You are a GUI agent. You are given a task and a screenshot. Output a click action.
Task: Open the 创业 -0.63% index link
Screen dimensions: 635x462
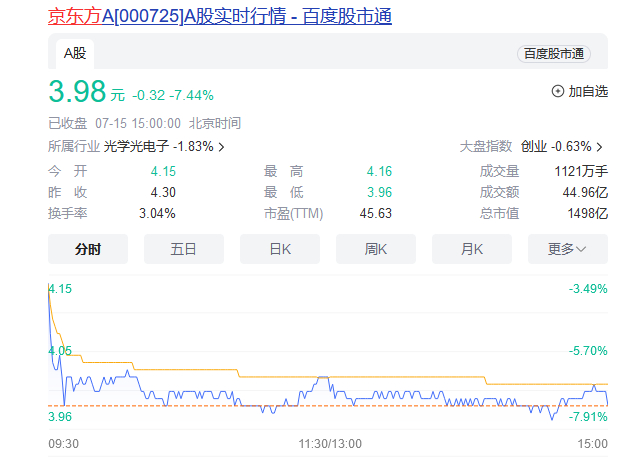[x=556, y=146]
